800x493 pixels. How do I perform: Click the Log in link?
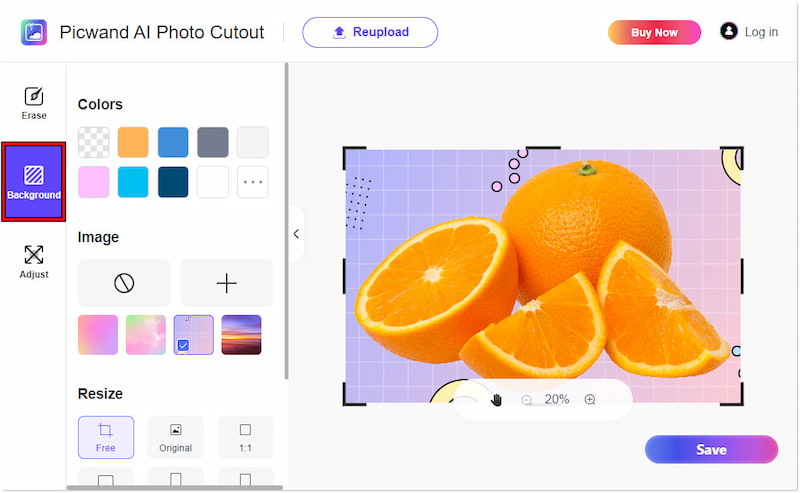click(x=761, y=32)
